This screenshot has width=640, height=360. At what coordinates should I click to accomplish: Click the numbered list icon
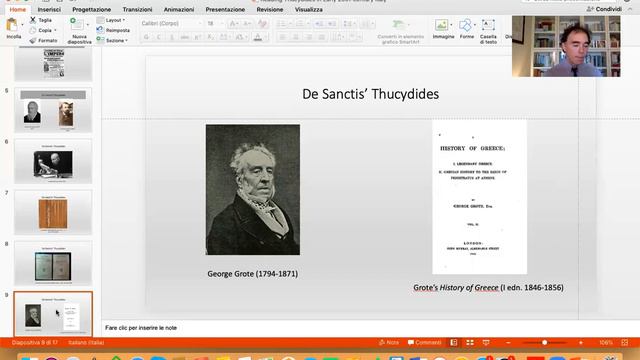point(300,24)
